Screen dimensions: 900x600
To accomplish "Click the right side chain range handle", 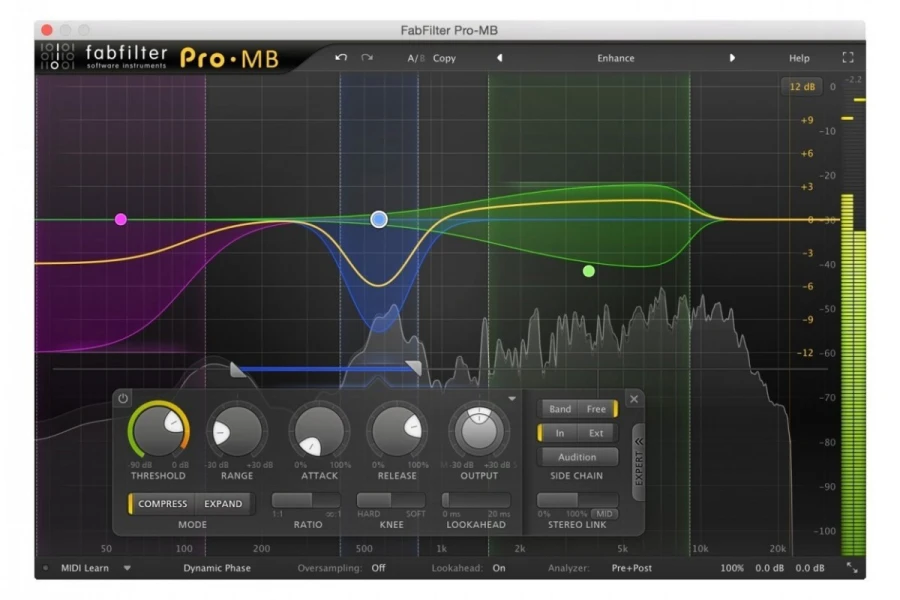I will tap(413, 368).
